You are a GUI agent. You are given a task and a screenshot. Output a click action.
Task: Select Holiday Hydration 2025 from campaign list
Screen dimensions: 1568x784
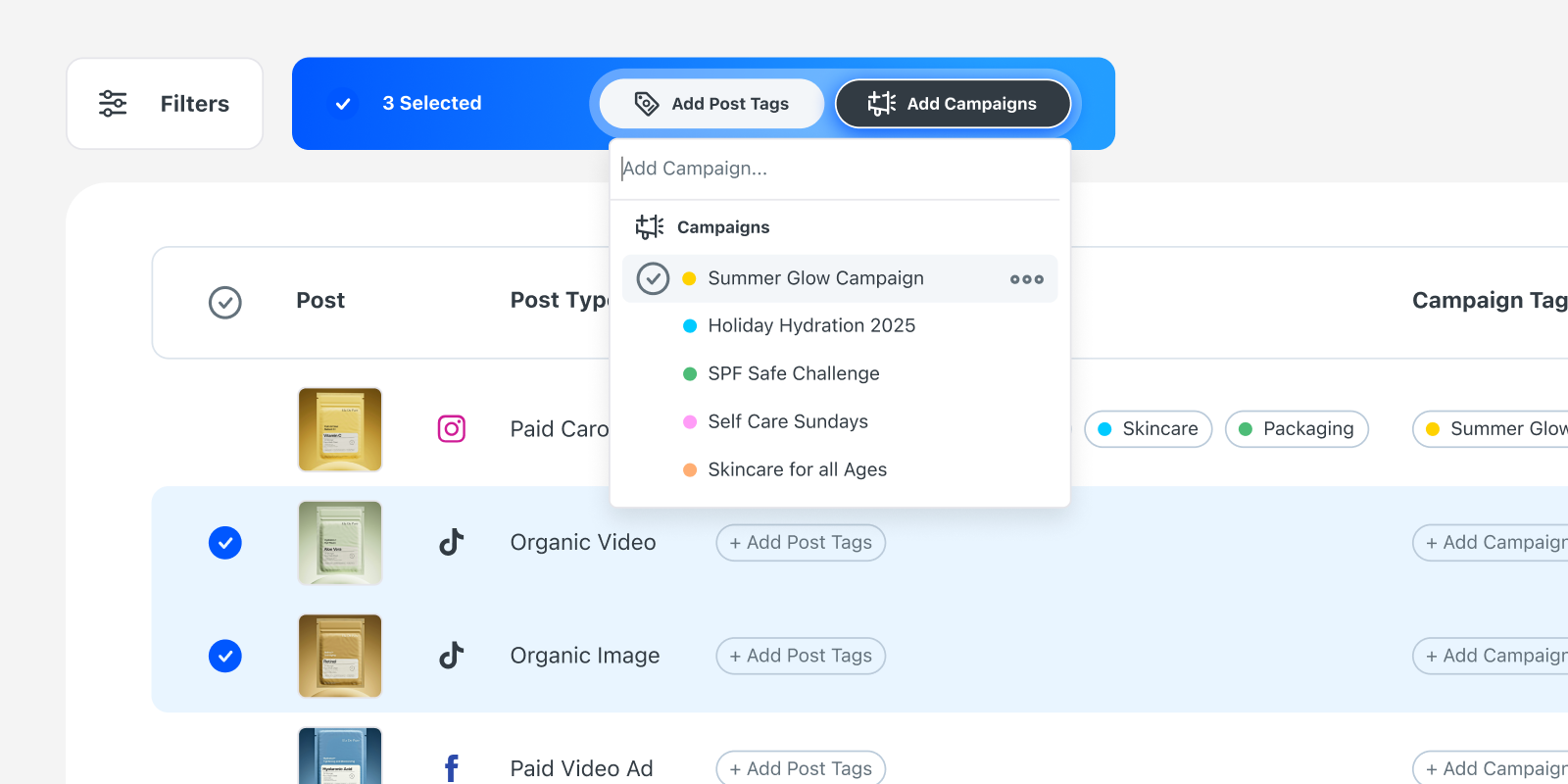[x=810, y=325]
